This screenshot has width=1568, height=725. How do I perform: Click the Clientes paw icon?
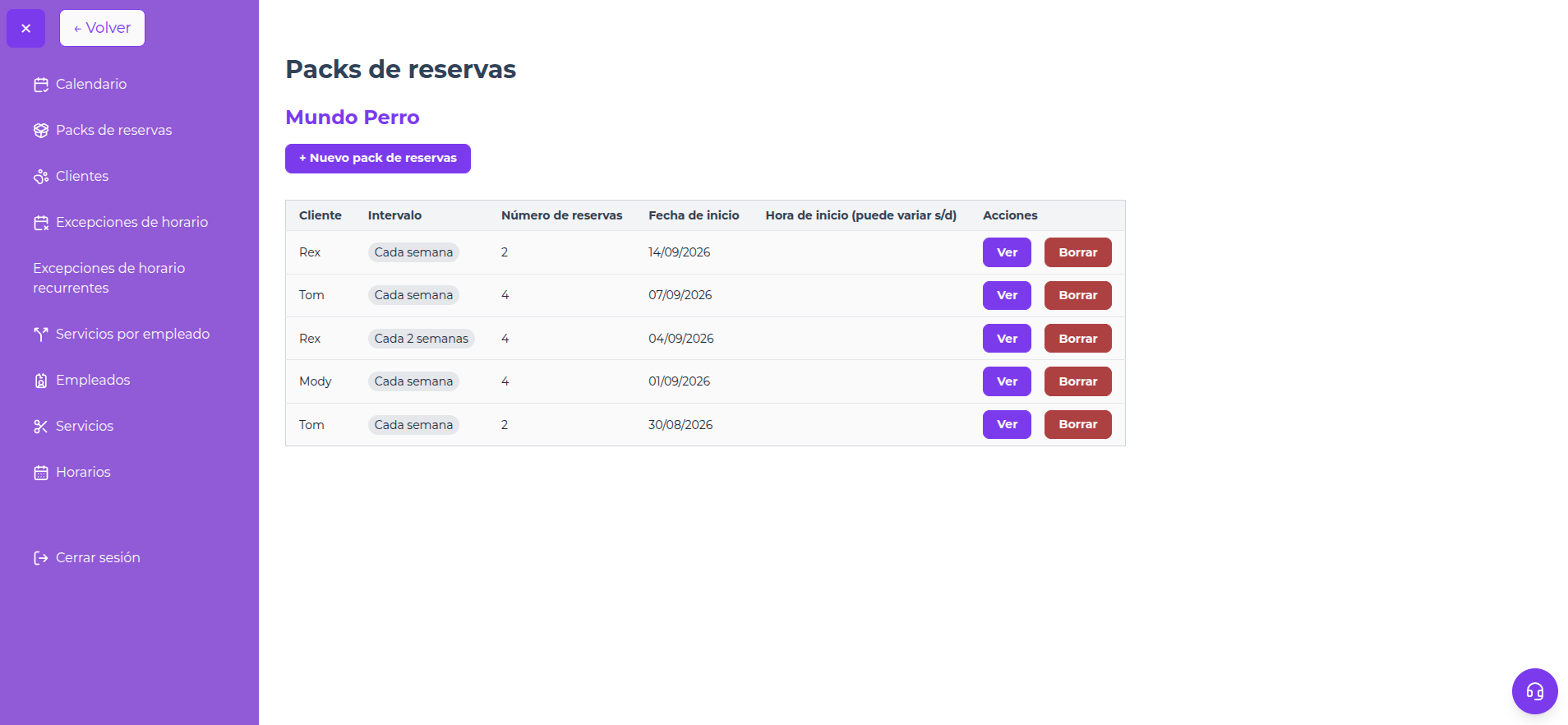click(x=41, y=177)
